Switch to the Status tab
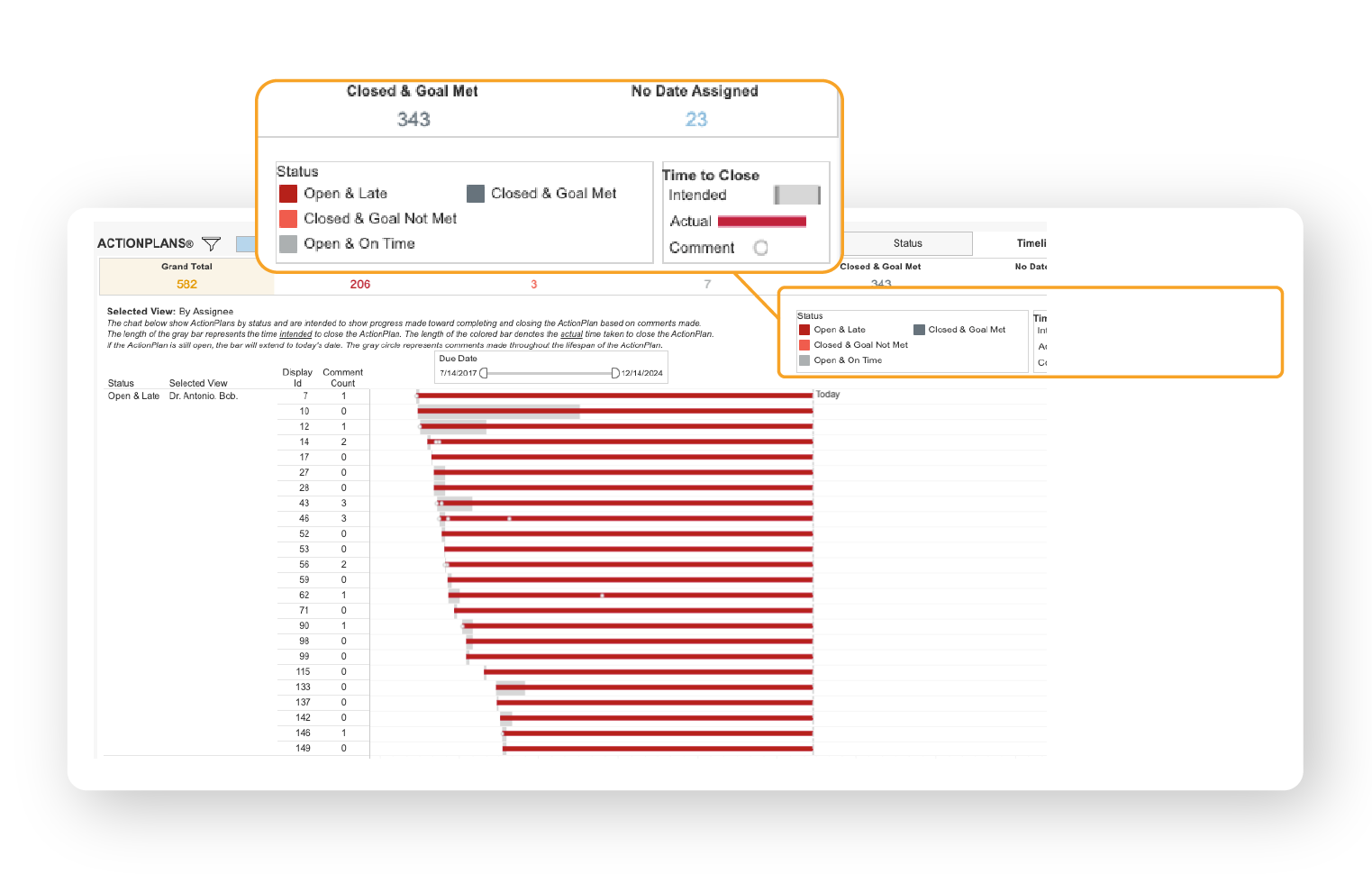Screen dimensions: 1372x883 [x=907, y=243]
